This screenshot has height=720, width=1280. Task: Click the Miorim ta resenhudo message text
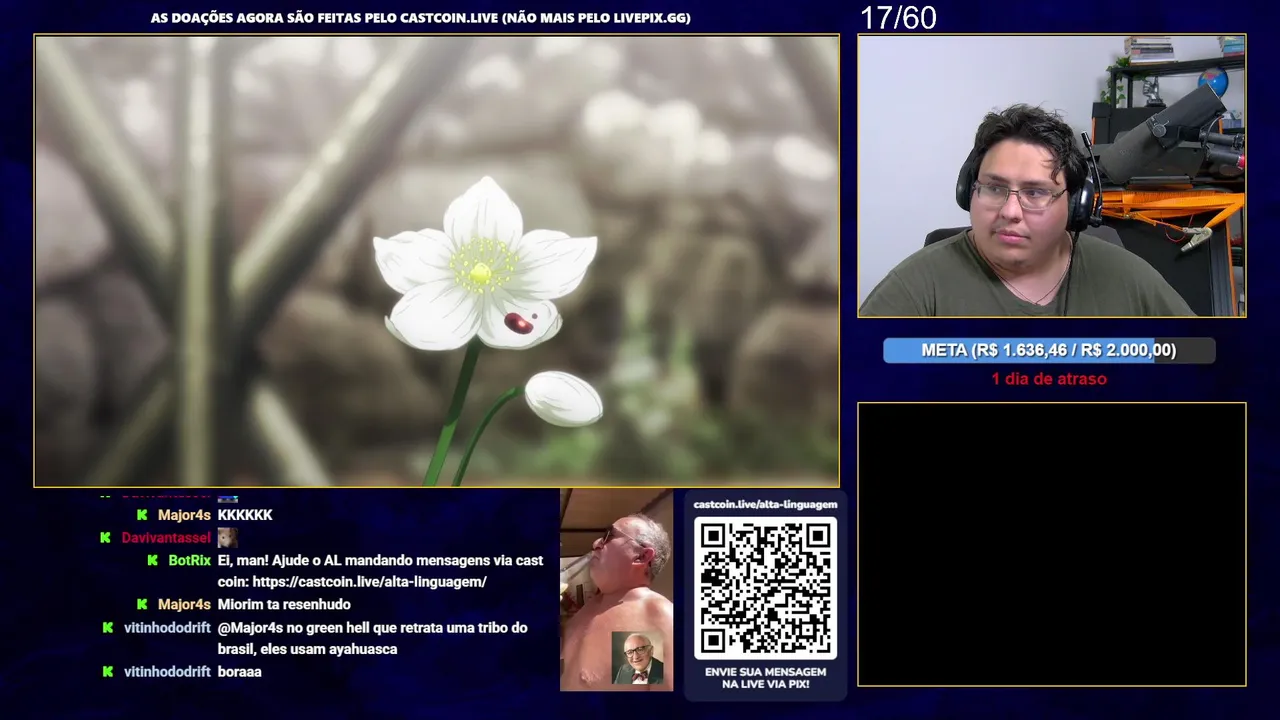(284, 605)
